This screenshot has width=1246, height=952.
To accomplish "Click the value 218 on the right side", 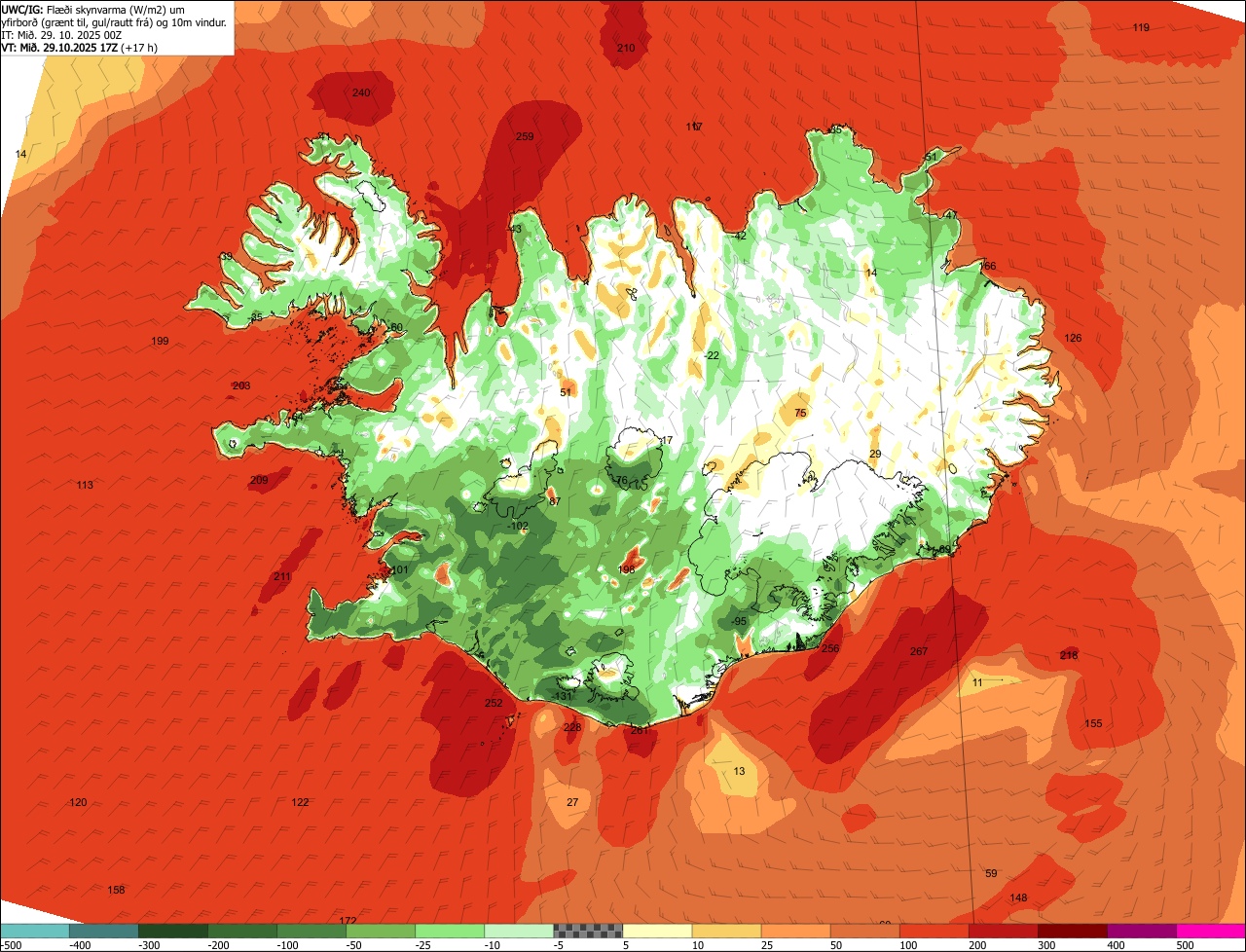I will [1069, 655].
